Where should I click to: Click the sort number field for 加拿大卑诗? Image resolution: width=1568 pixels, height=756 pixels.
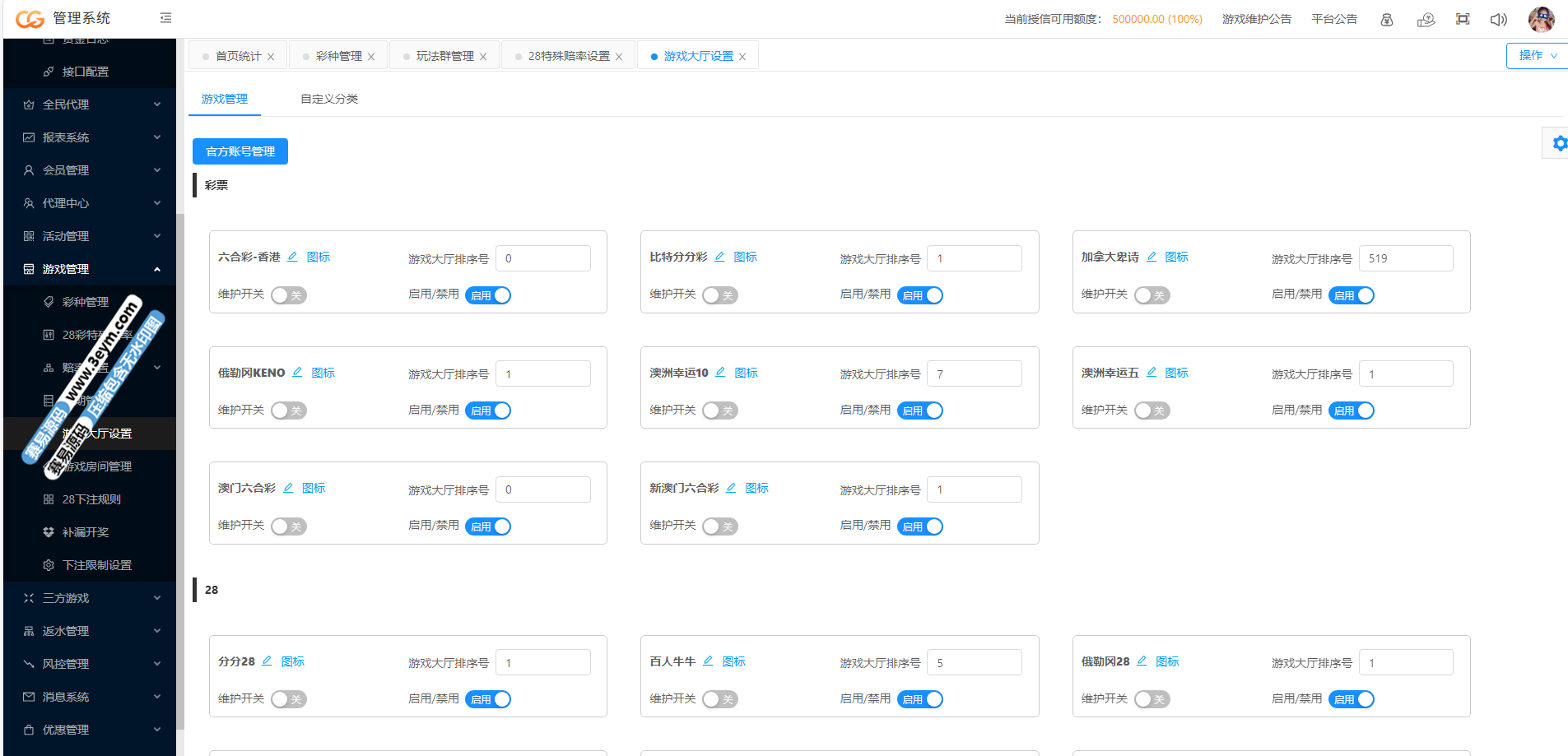tap(1405, 258)
